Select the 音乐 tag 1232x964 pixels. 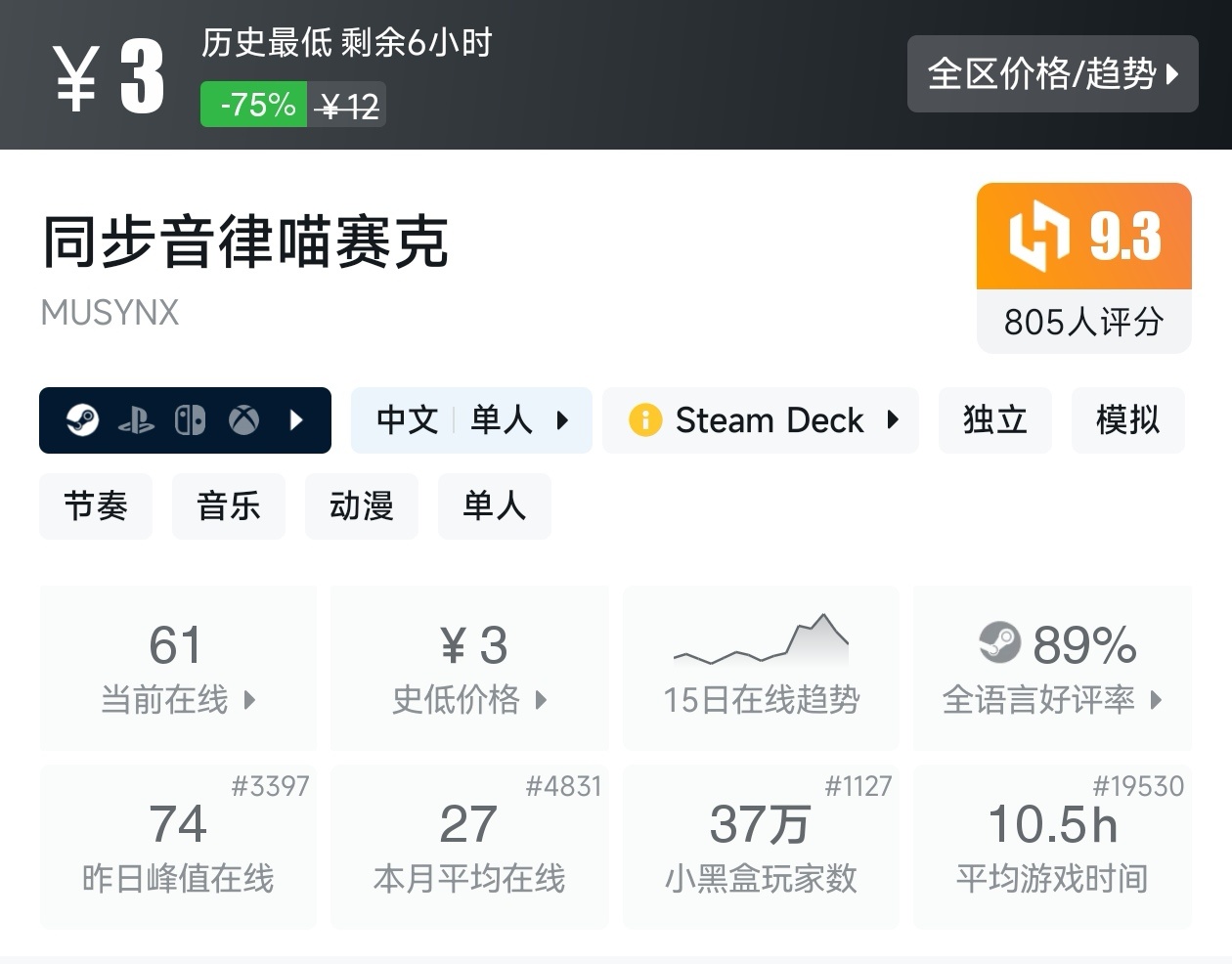coord(229,506)
